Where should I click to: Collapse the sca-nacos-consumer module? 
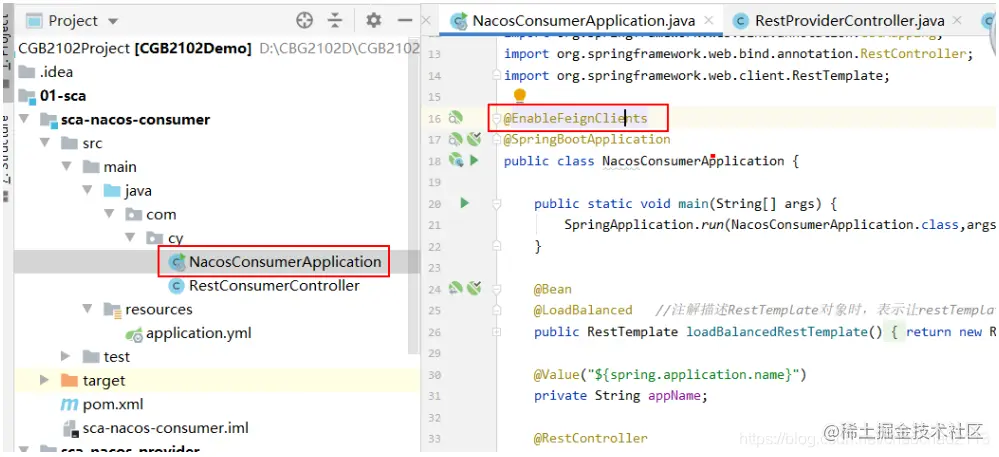click(24, 119)
